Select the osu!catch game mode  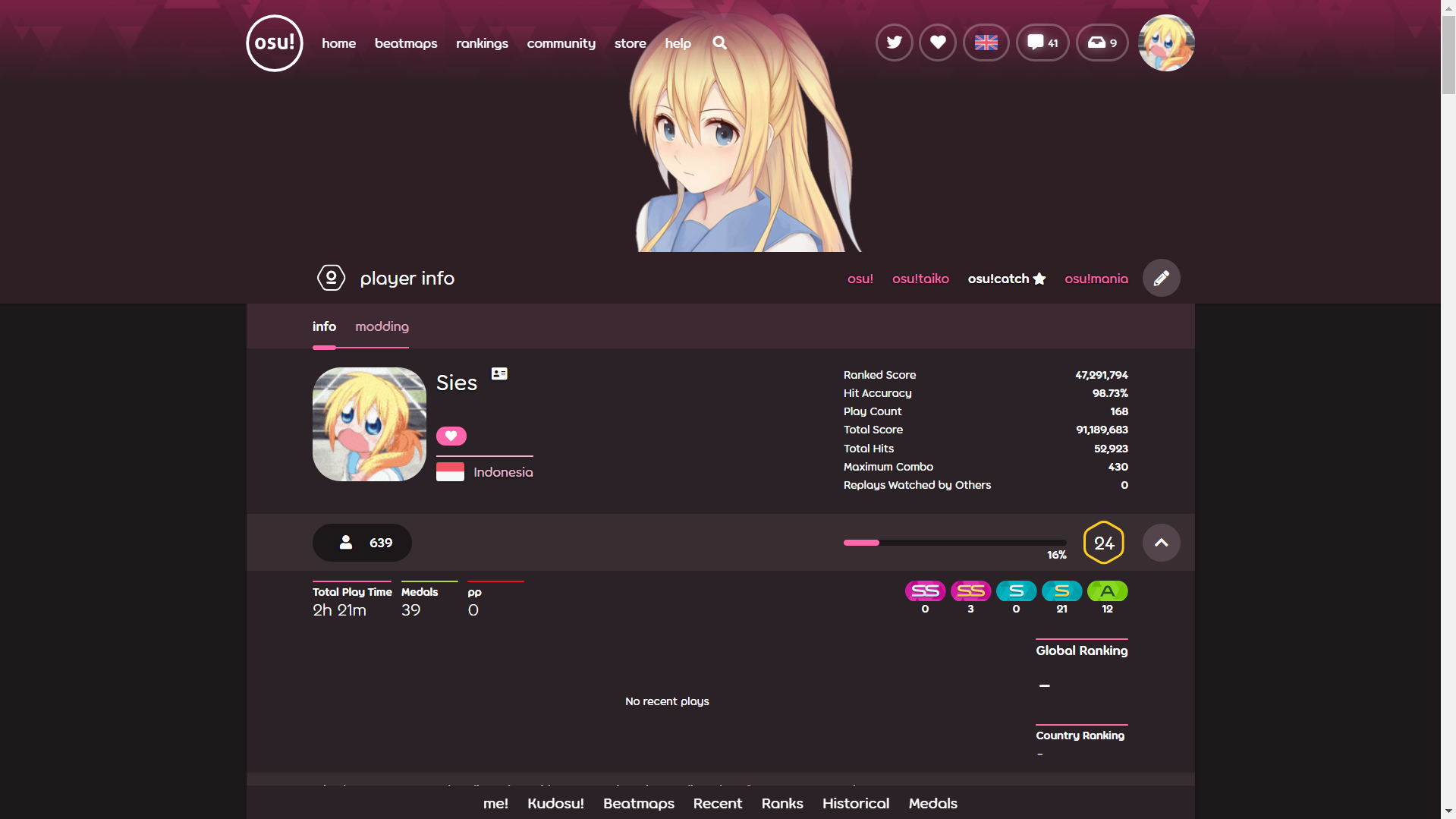[x=998, y=279]
